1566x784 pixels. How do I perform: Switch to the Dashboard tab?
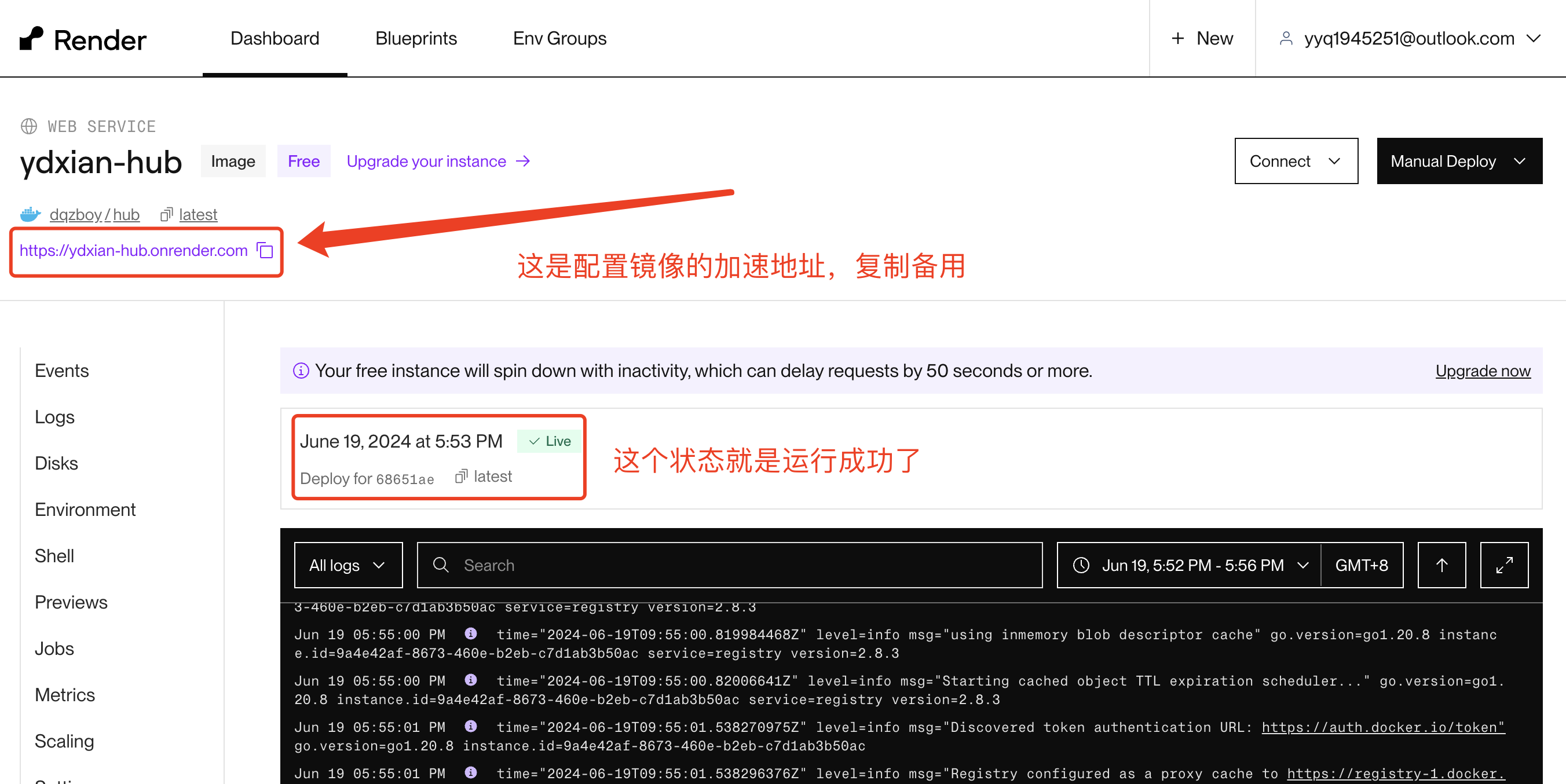coord(275,38)
